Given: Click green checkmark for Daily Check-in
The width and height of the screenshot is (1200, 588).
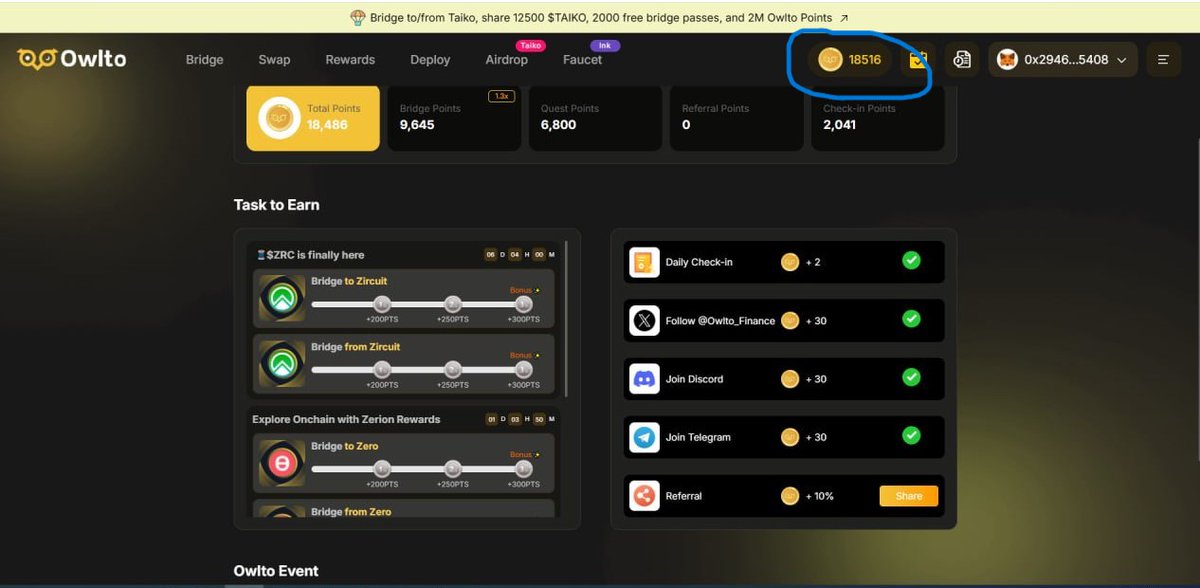Looking at the screenshot, I should 911,260.
